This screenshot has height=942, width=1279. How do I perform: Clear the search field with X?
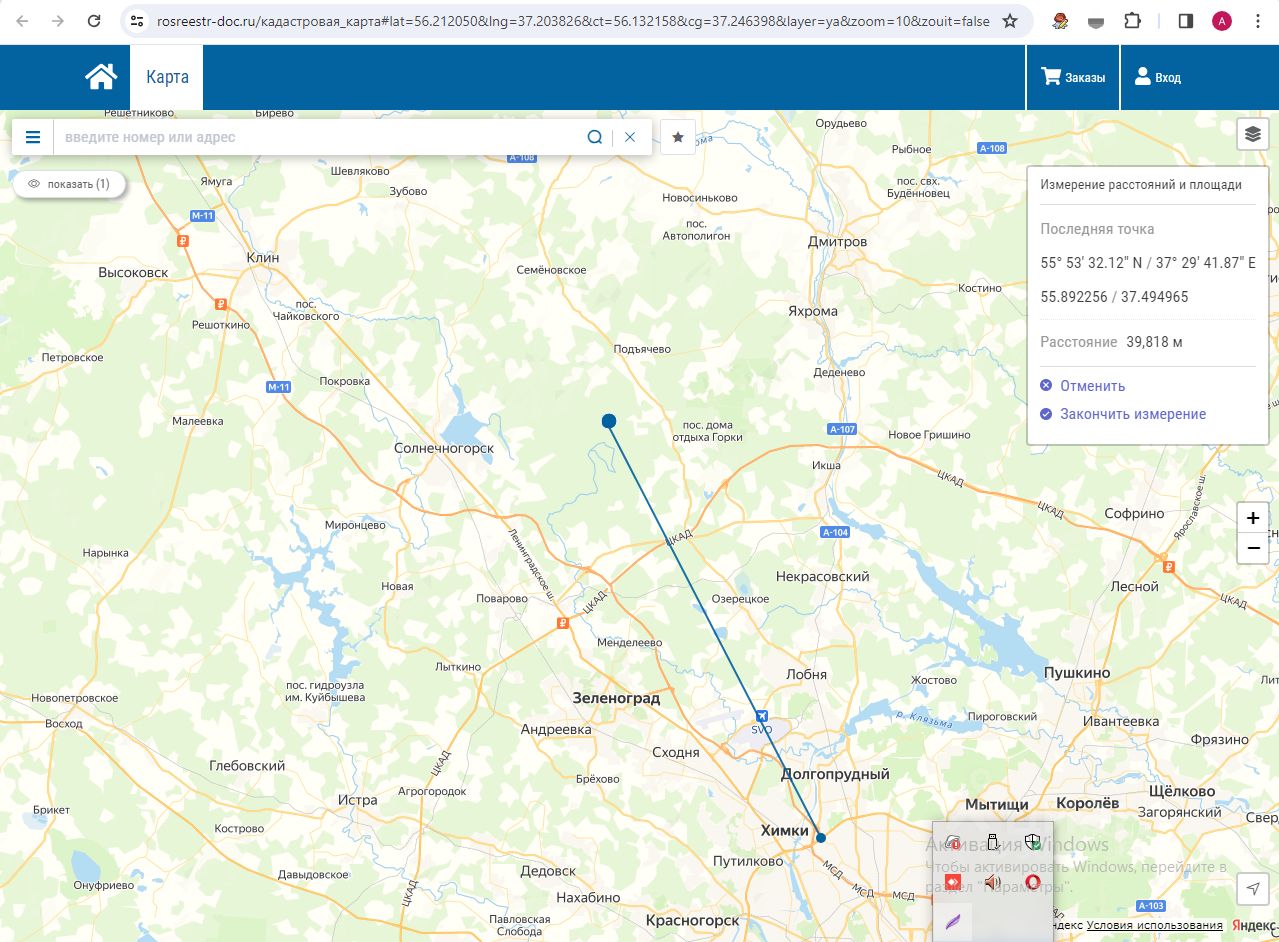coord(630,137)
